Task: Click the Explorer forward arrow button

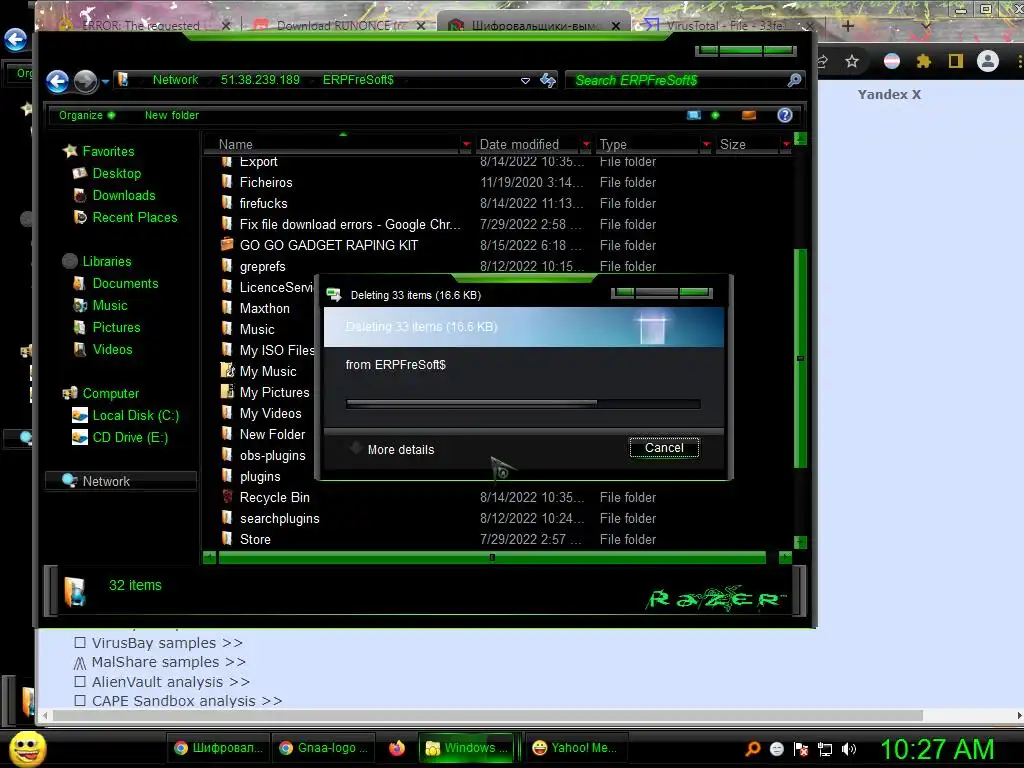Action: pos(86,82)
